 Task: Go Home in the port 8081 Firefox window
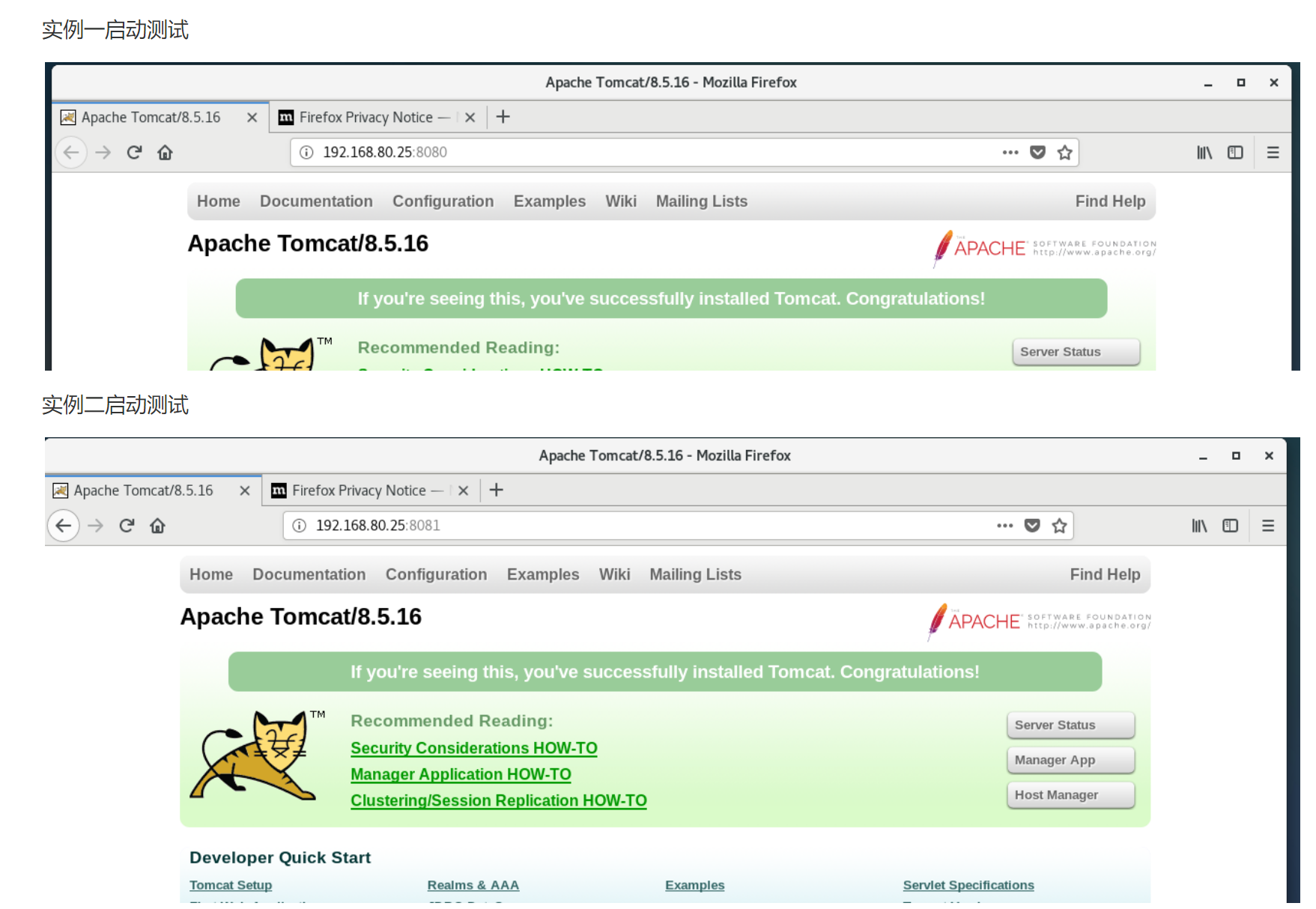point(157,526)
